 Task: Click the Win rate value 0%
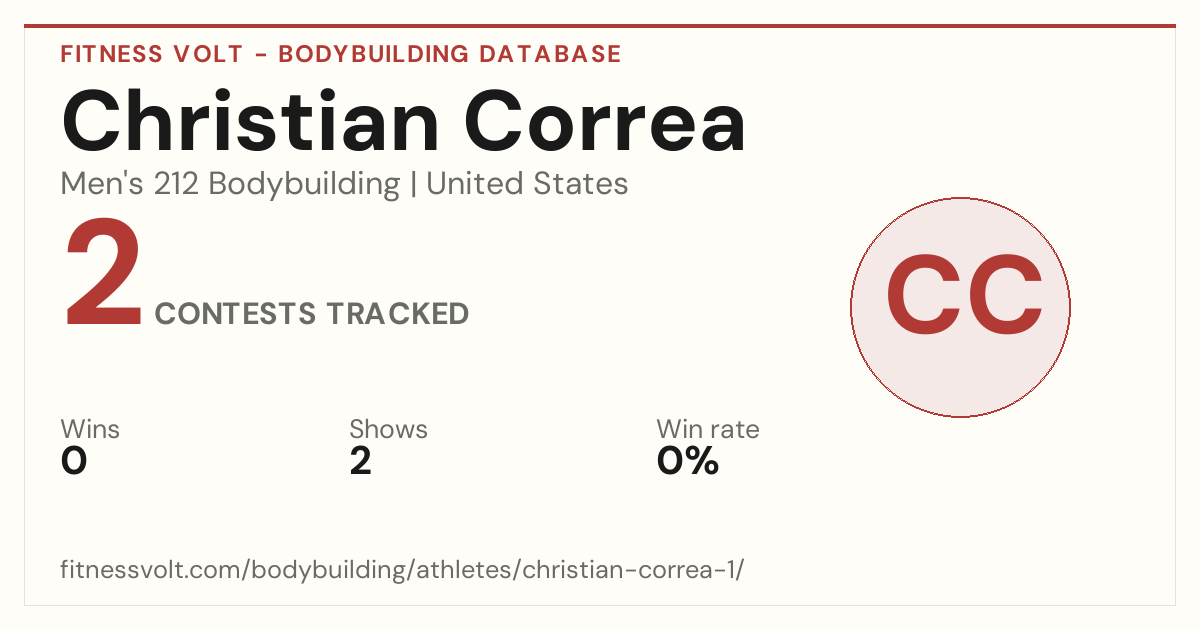coord(687,462)
